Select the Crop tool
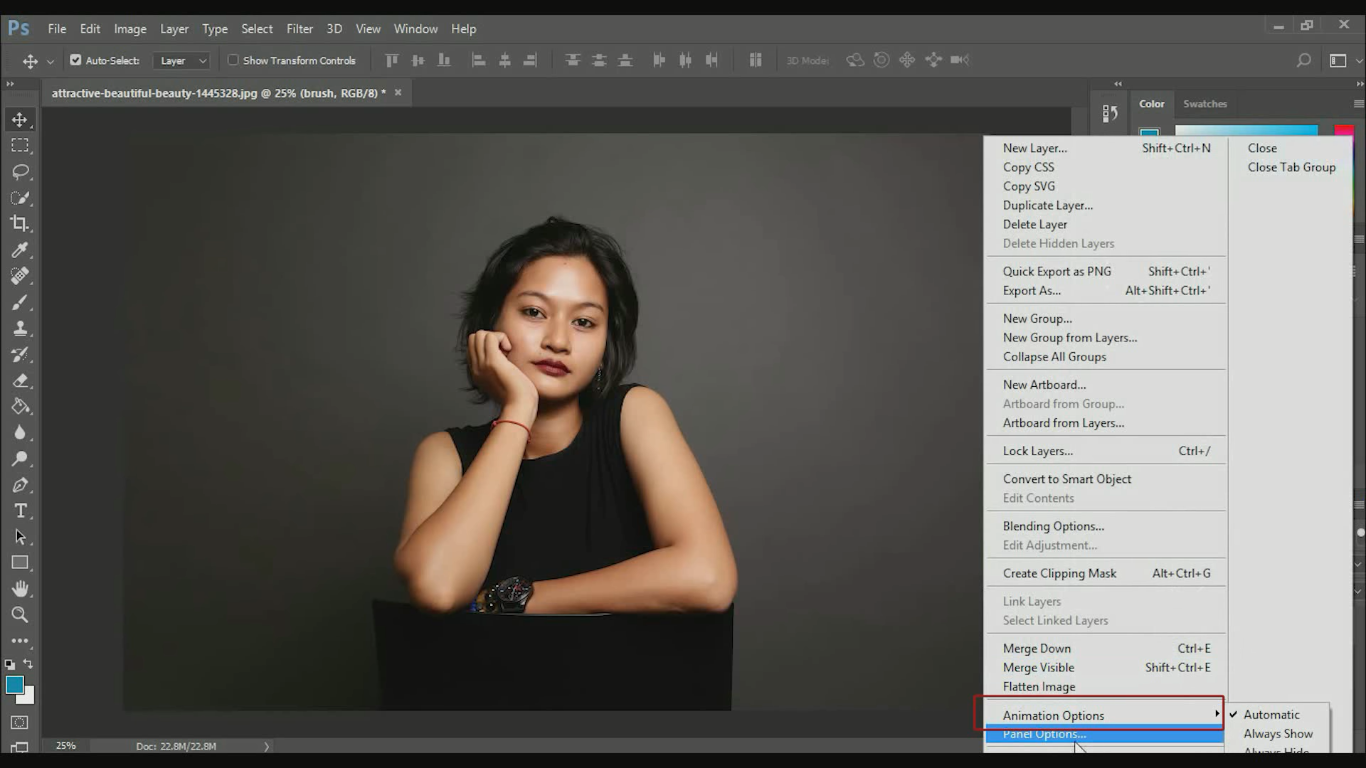 click(x=20, y=224)
